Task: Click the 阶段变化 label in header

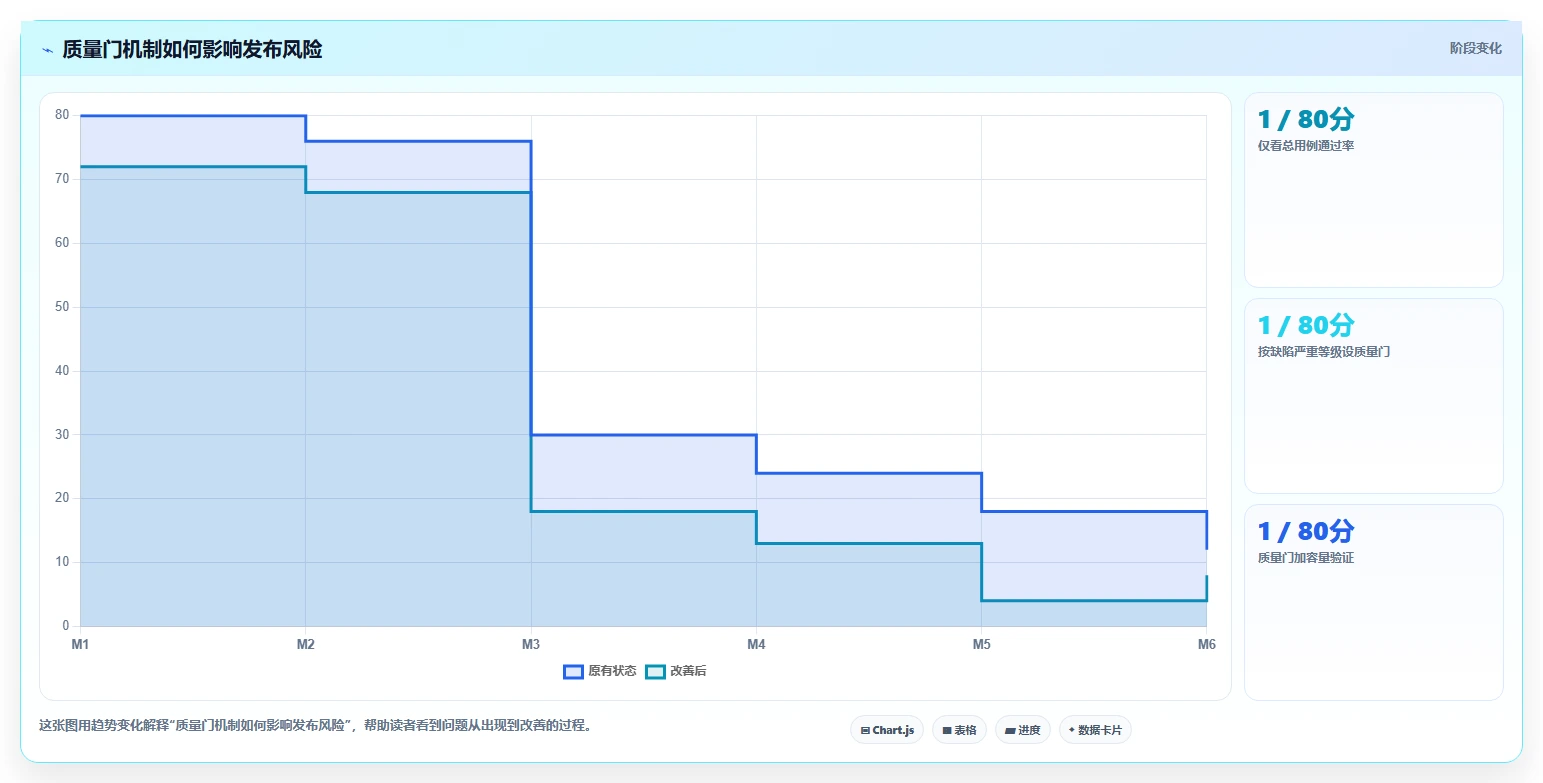Action: (x=1475, y=48)
